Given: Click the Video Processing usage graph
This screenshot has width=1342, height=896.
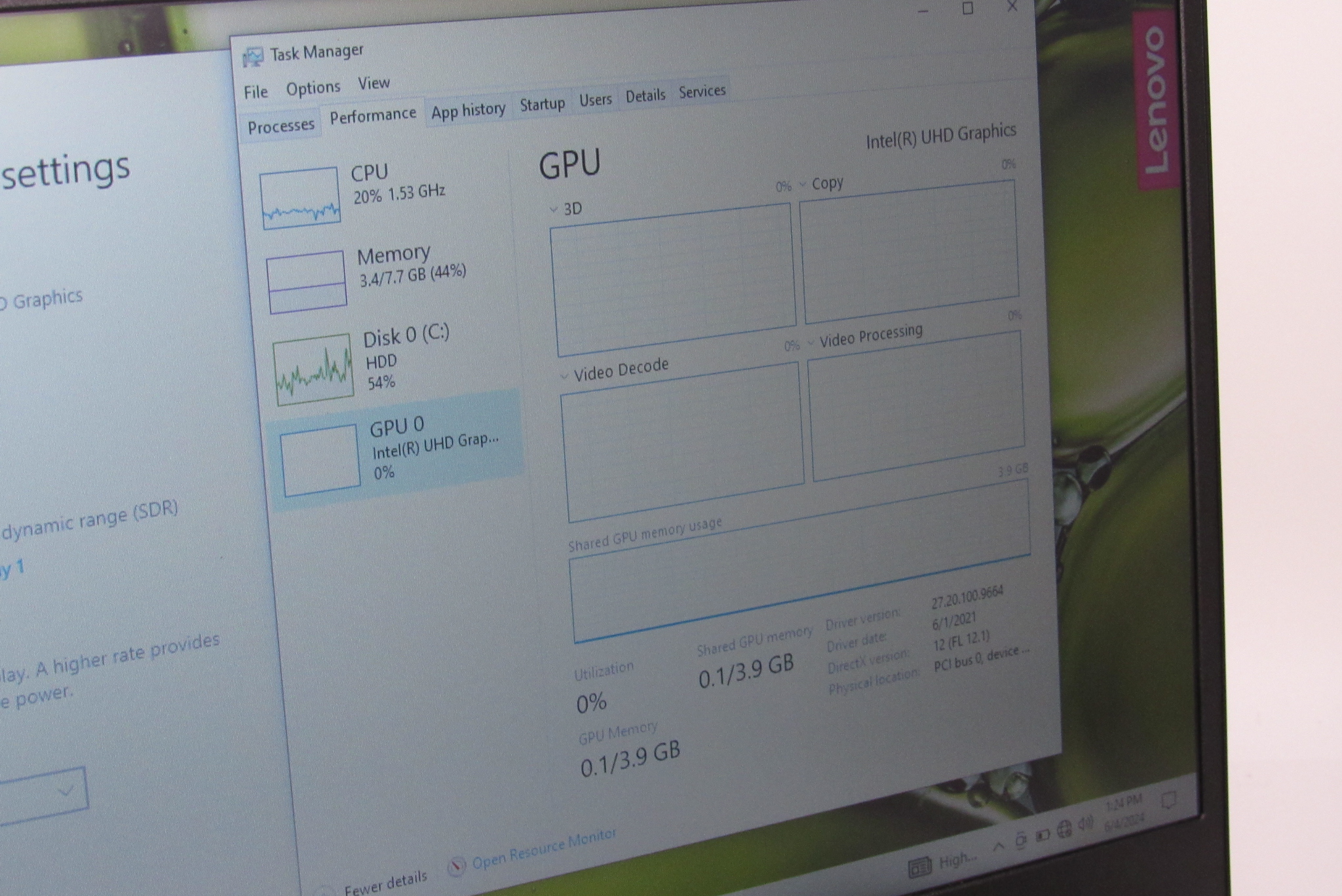Looking at the screenshot, I should [916, 405].
